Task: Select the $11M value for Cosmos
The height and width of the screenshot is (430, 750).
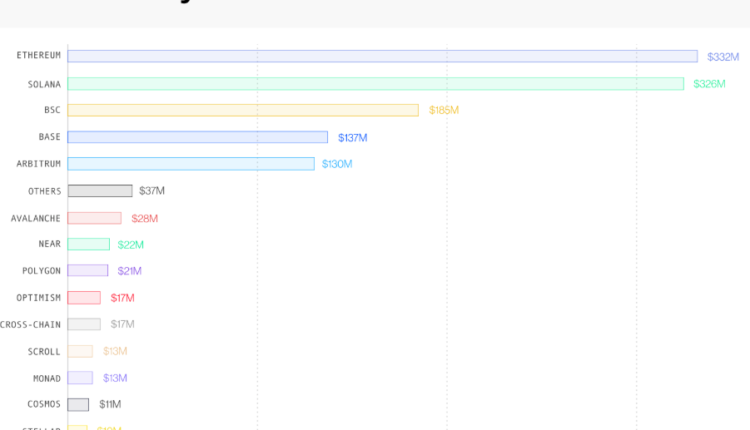Action: click(x=110, y=404)
